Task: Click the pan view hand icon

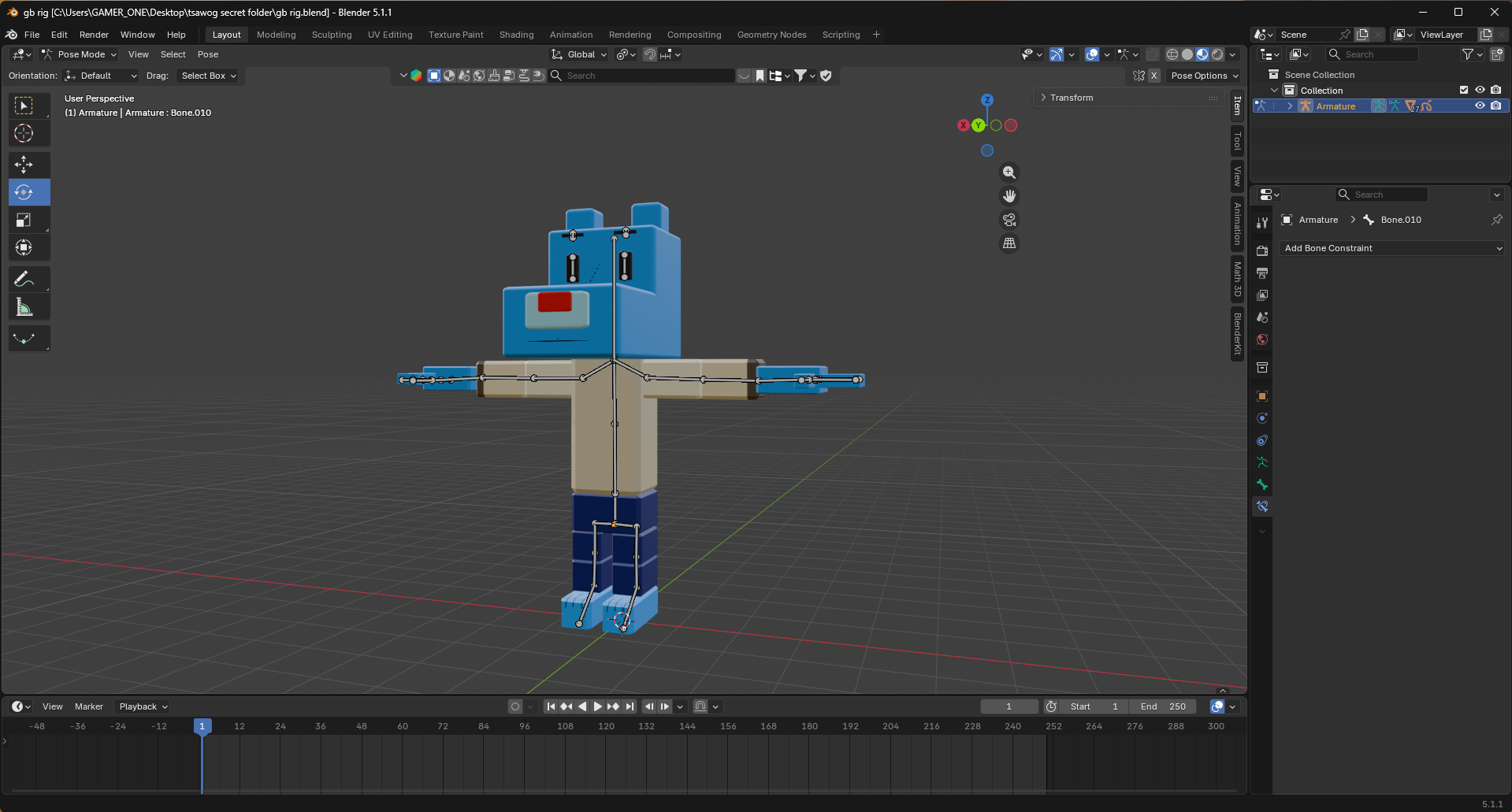Action: 1009,196
